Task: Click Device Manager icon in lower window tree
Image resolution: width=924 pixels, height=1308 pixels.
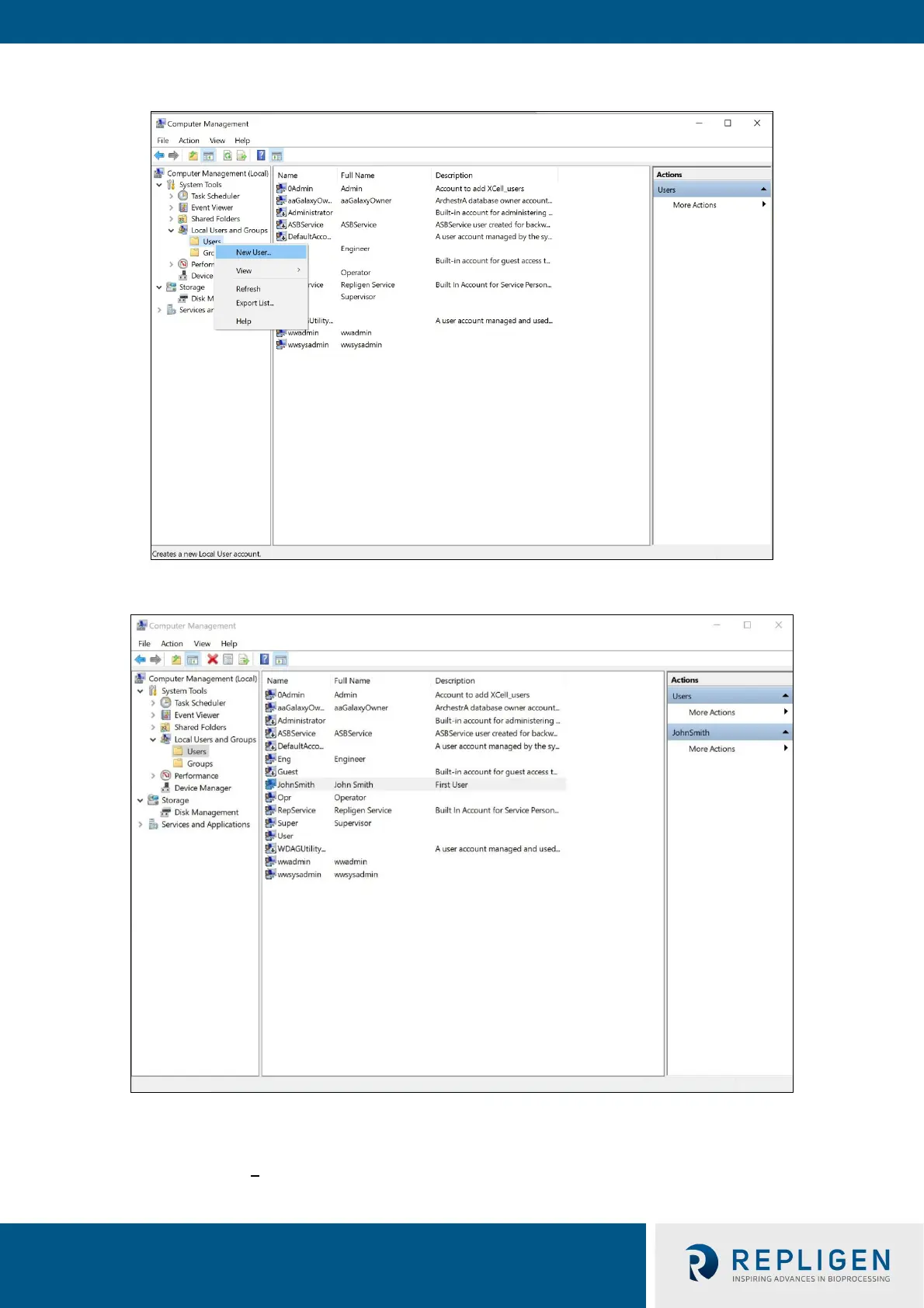Action: (165, 788)
